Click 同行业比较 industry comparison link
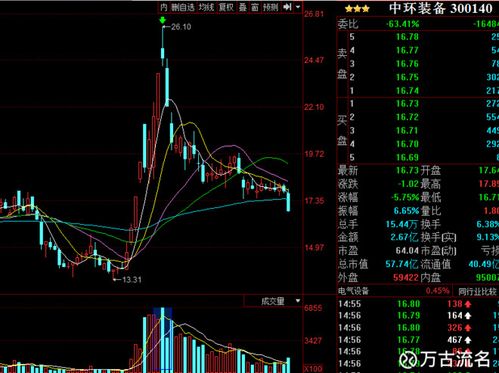This screenshot has width=499, height=373. click(x=477, y=292)
